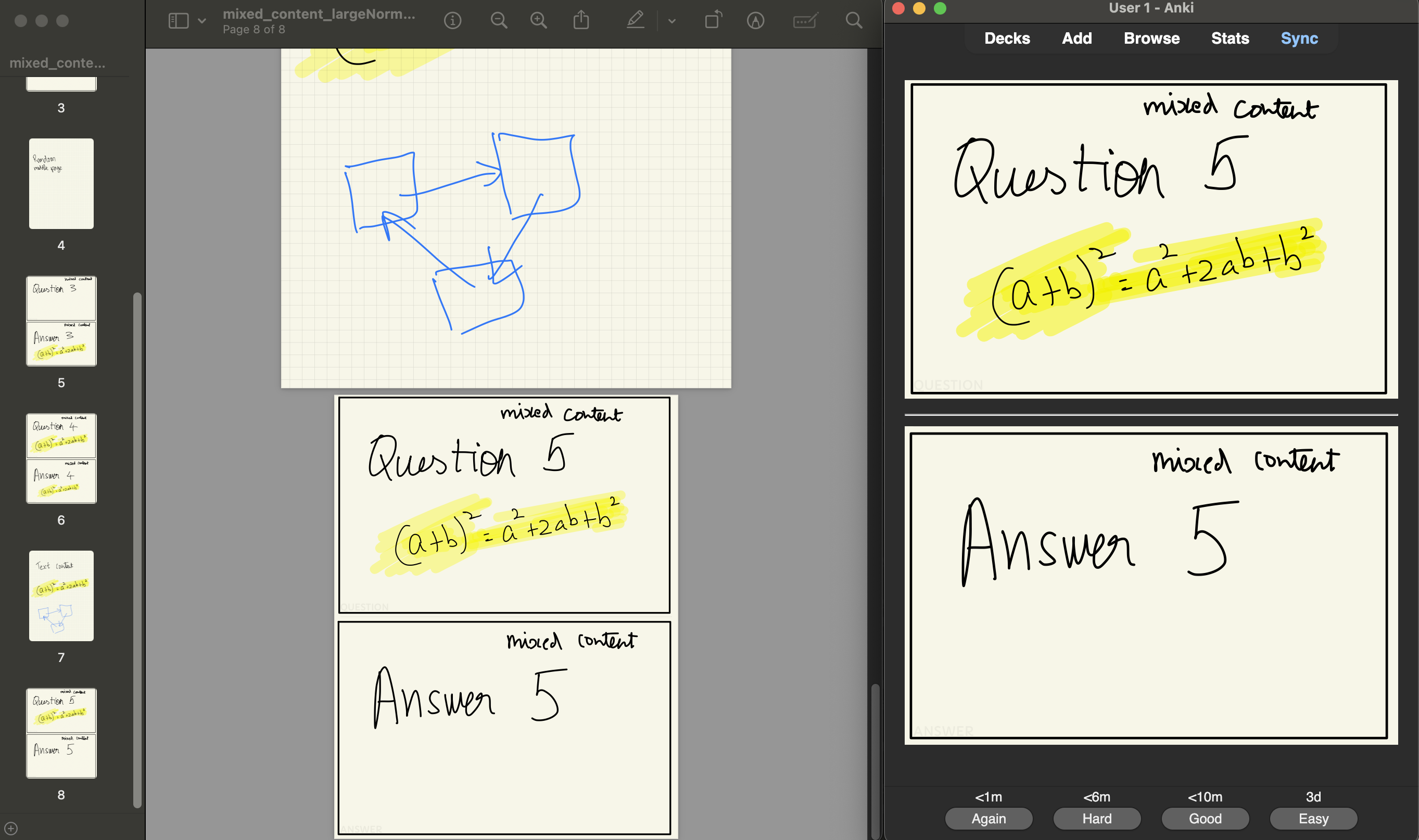
Task: Expand highlight color options arrow
Action: [x=672, y=21]
